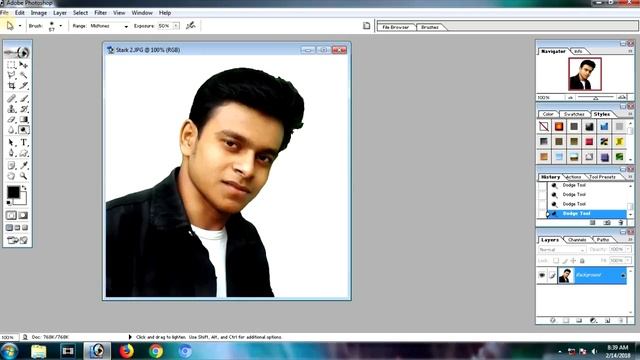
Task: Click the trash icon in History panel
Action: coord(621,222)
